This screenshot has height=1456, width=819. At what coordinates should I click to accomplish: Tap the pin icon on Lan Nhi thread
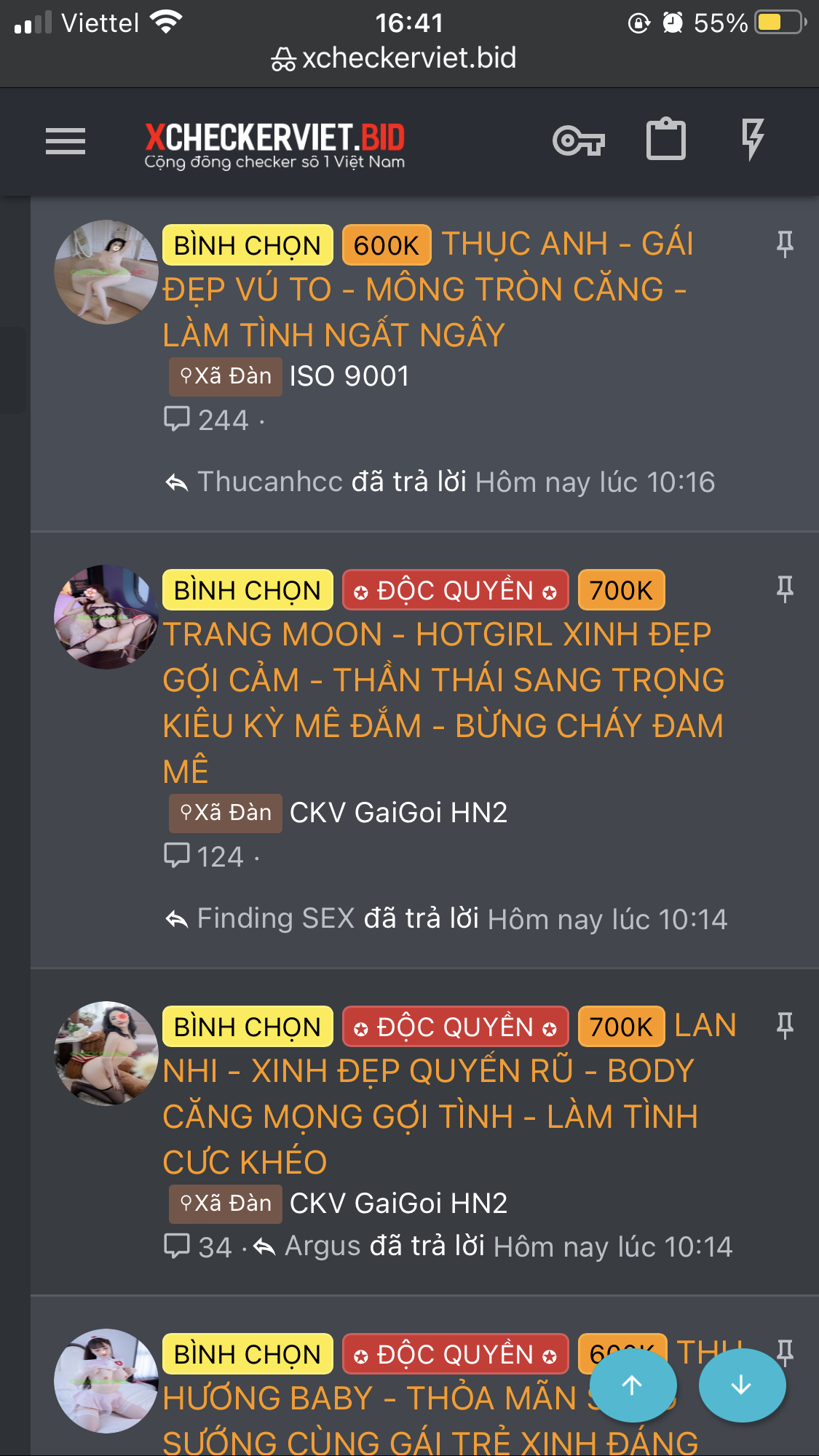785,1025
